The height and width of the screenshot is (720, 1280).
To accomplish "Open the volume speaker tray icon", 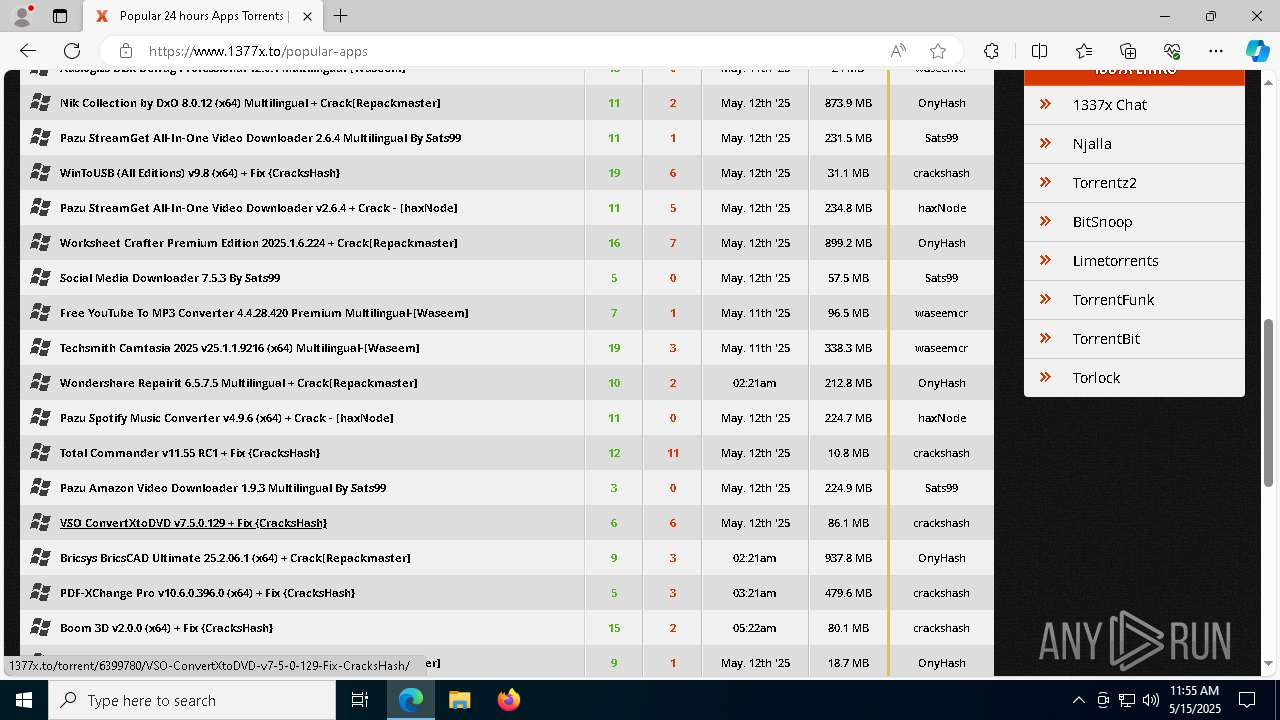I will 1150,700.
